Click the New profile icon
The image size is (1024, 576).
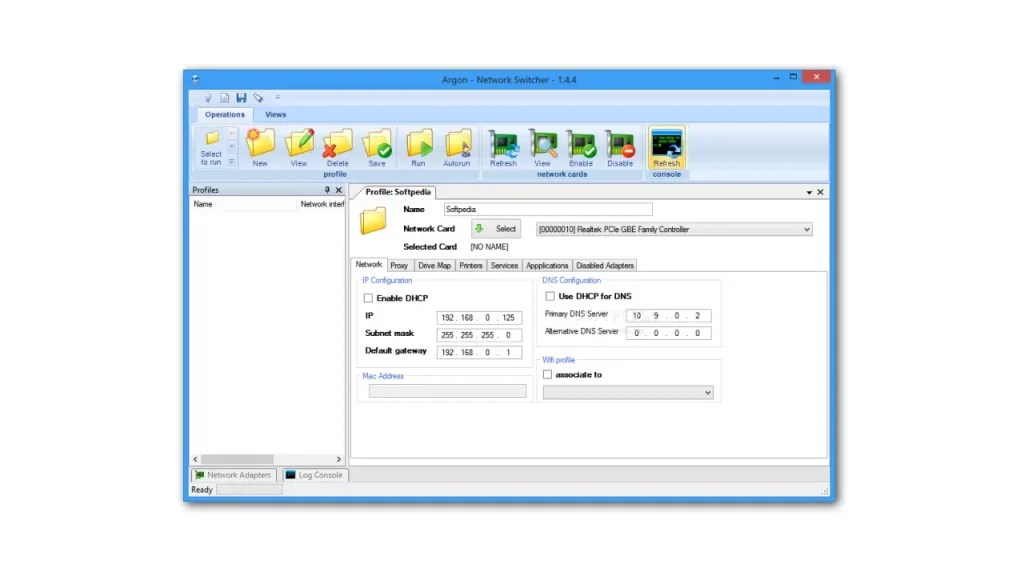click(259, 145)
